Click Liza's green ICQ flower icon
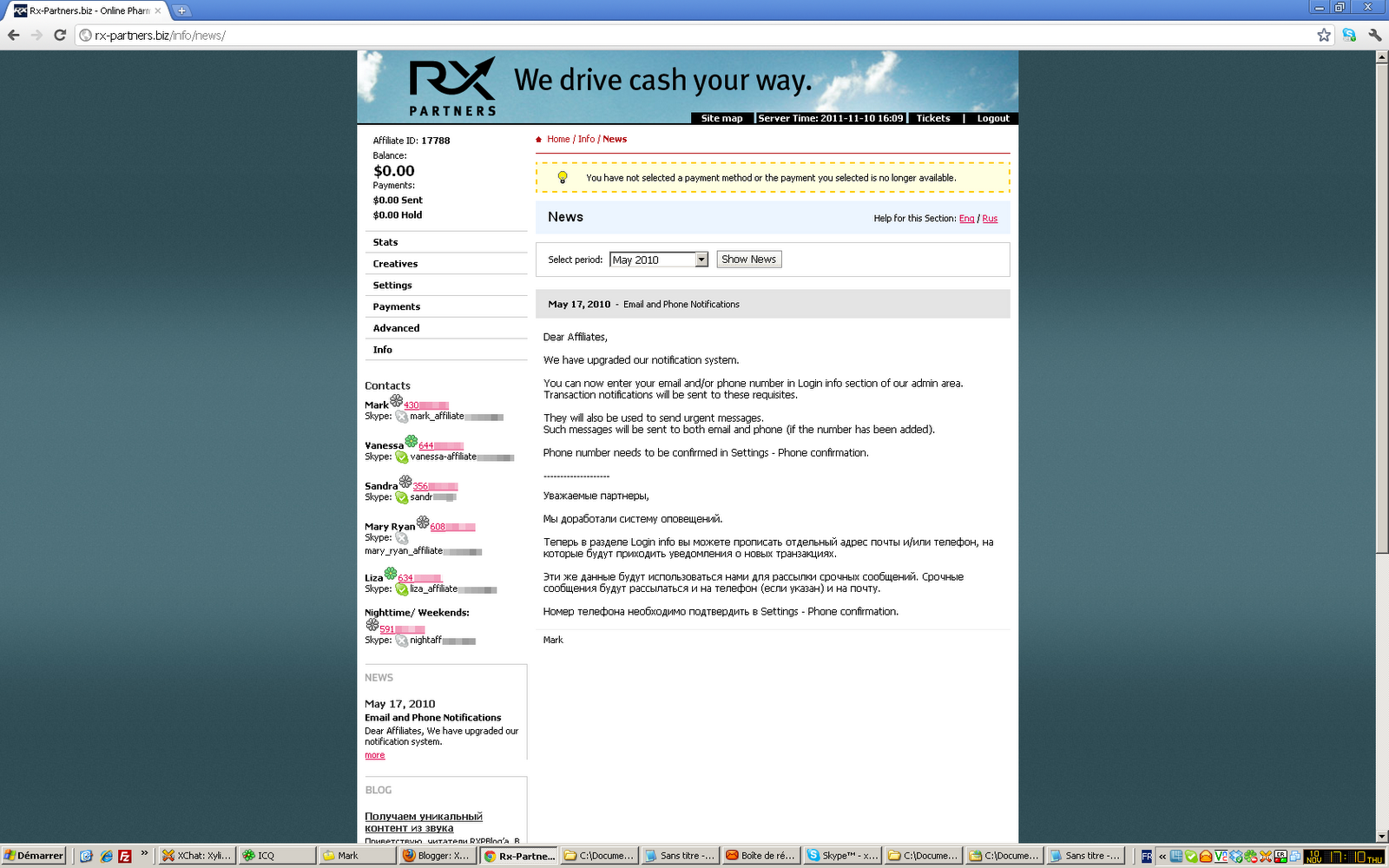This screenshot has width=1389, height=868. pos(391,574)
